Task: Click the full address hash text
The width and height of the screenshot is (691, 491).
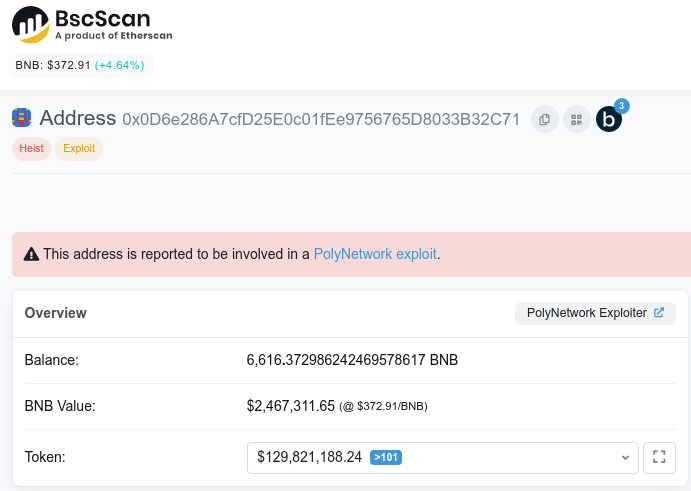Action: click(321, 119)
